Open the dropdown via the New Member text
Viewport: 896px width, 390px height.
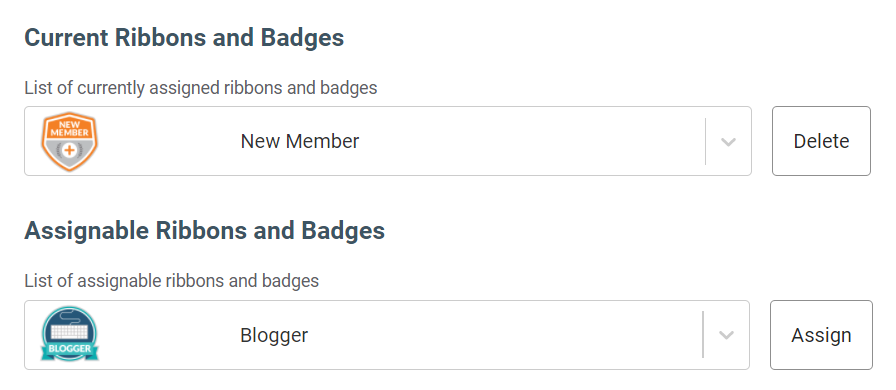[x=299, y=141]
